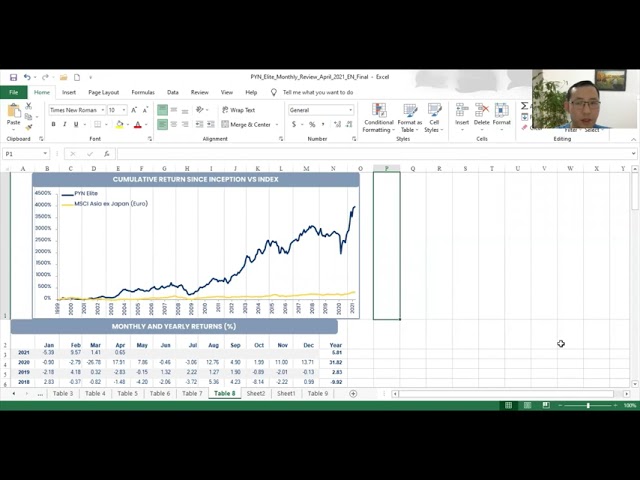Open the font name dropdown
Screen dimensions: 640x480
[102, 110]
